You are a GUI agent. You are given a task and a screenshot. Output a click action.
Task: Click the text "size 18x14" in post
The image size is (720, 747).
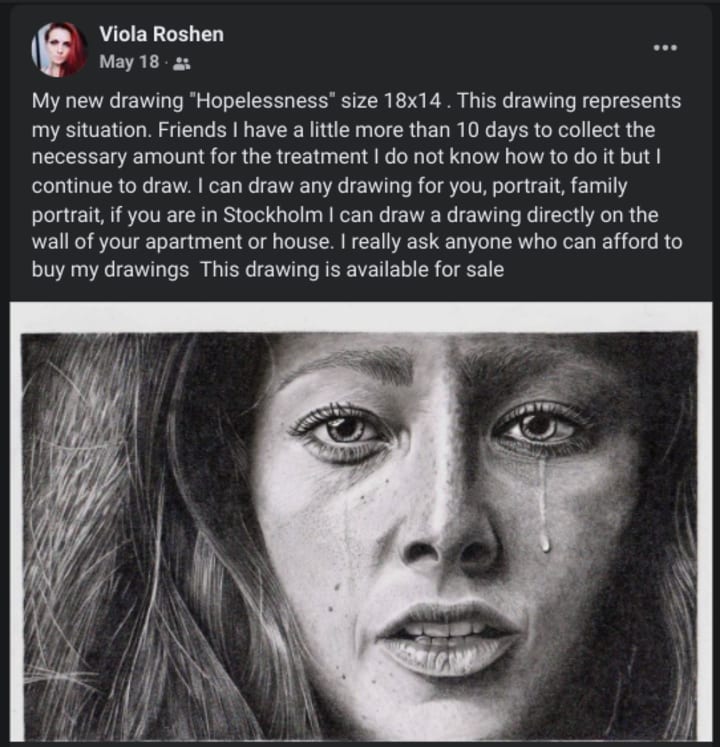(391, 101)
